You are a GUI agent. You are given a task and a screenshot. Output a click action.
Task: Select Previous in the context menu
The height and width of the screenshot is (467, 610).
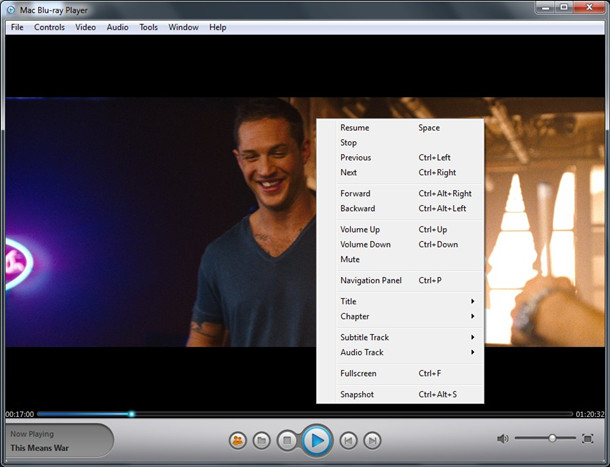point(400,158)
